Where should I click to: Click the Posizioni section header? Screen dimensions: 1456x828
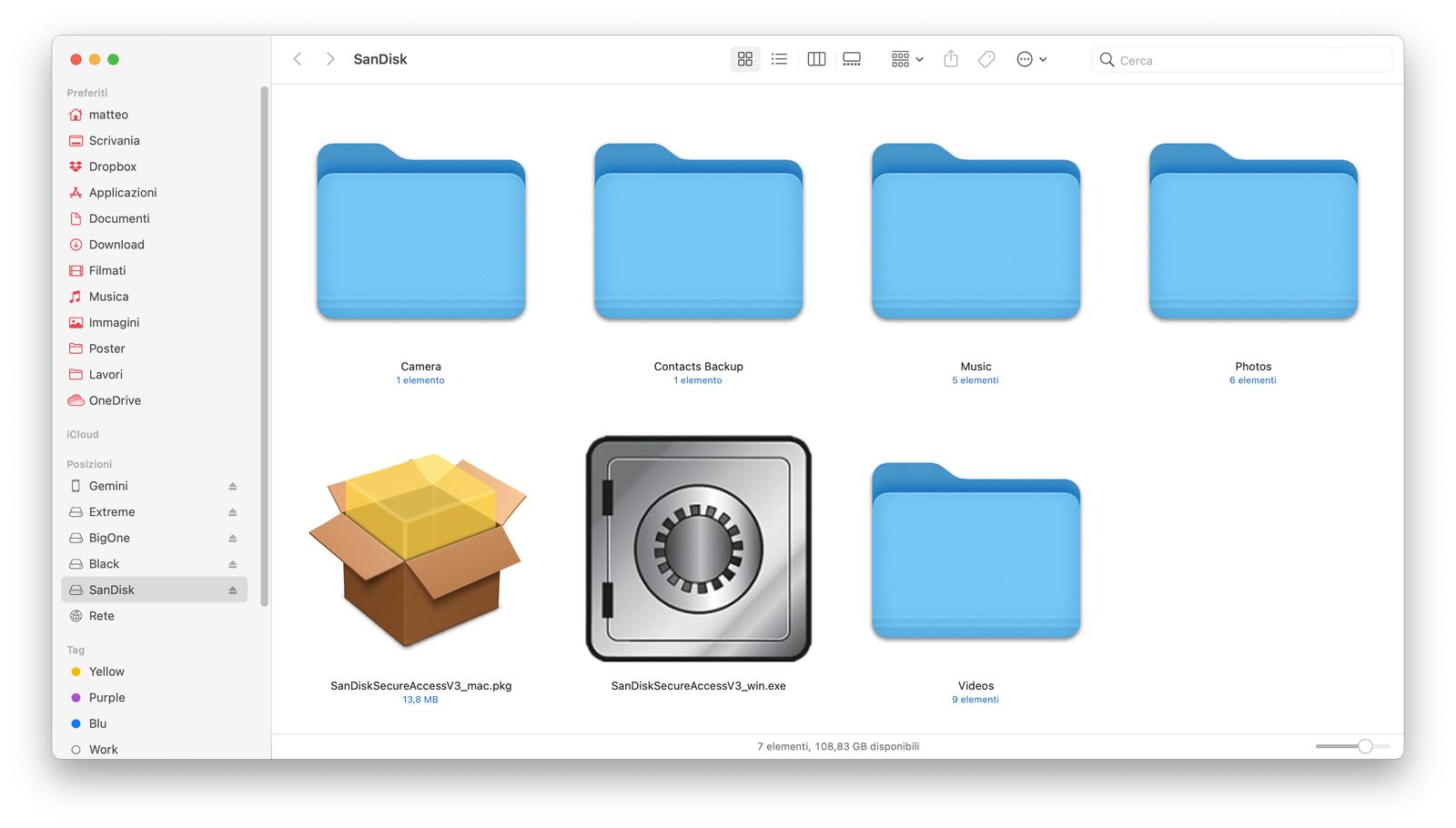(89, 464)
